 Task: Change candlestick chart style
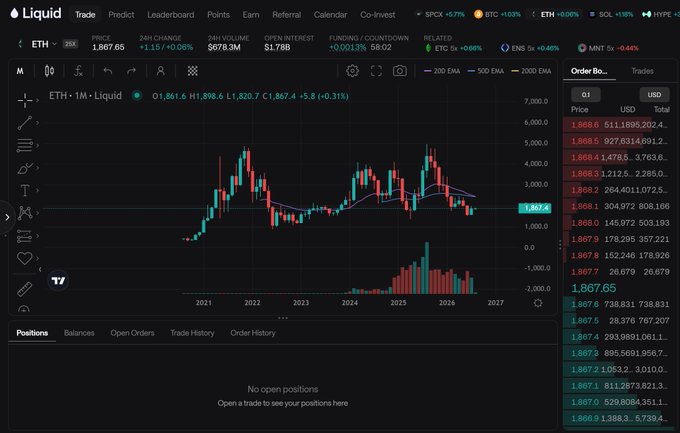click(49, 71)
